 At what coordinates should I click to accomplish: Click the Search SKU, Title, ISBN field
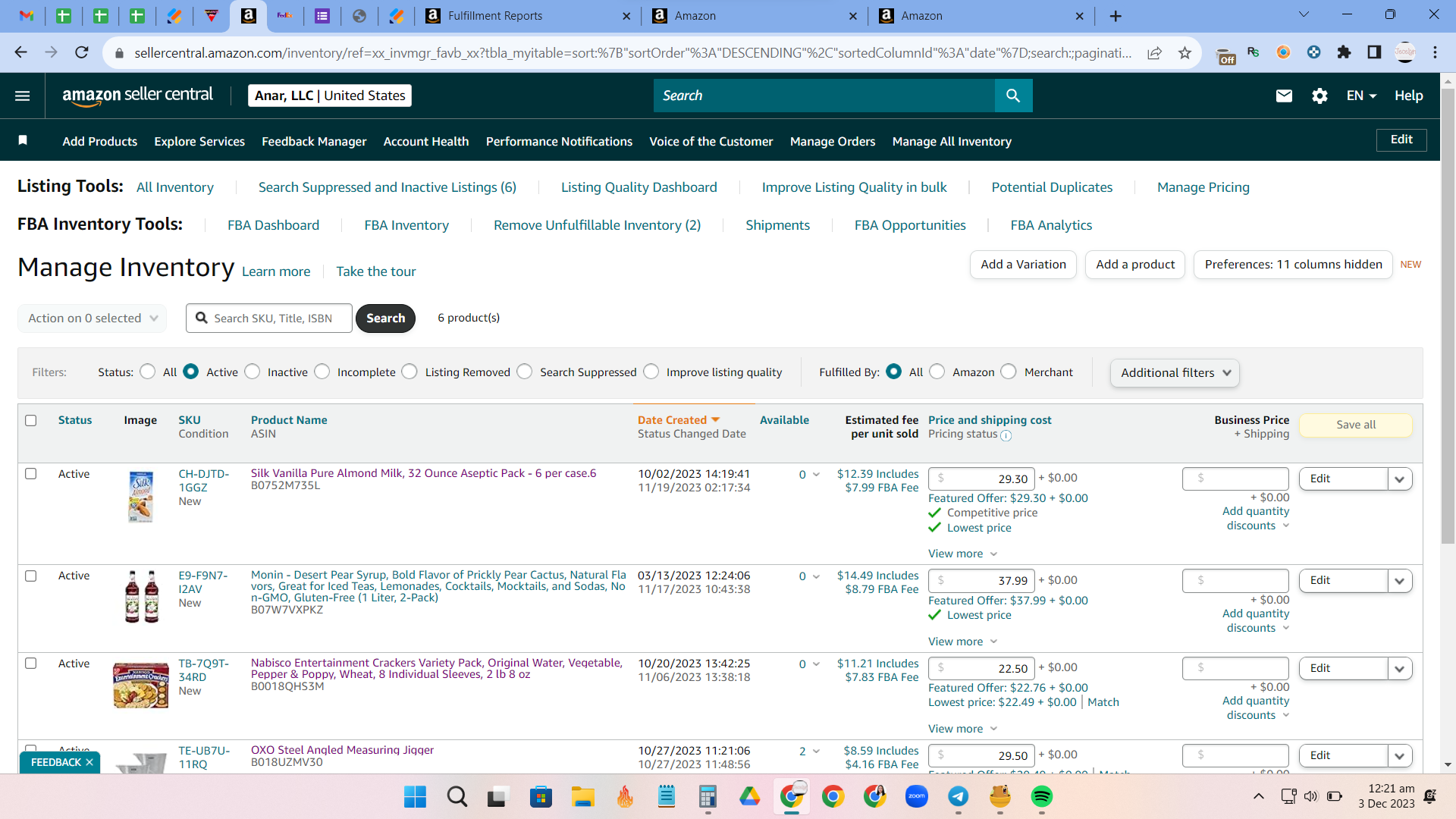[x=269, y=318]
